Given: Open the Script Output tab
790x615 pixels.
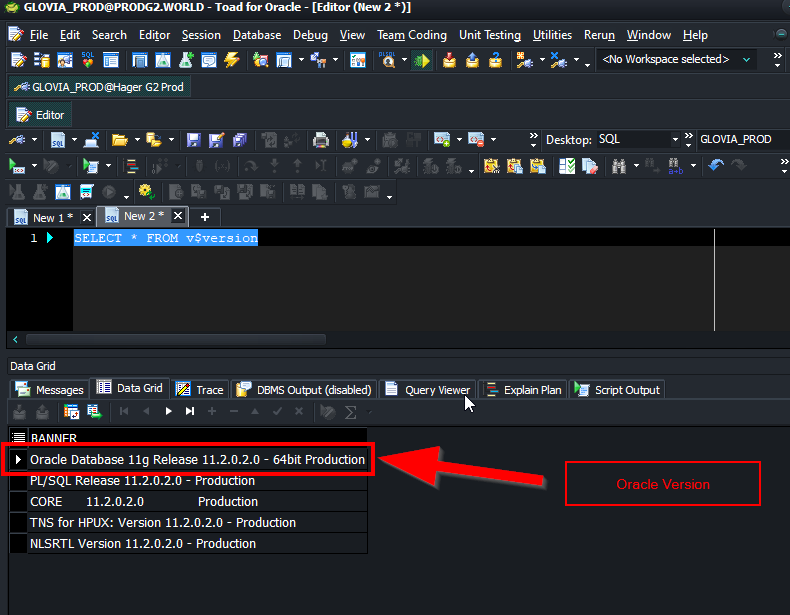Looking at the screenshot, I should [617, 390].
